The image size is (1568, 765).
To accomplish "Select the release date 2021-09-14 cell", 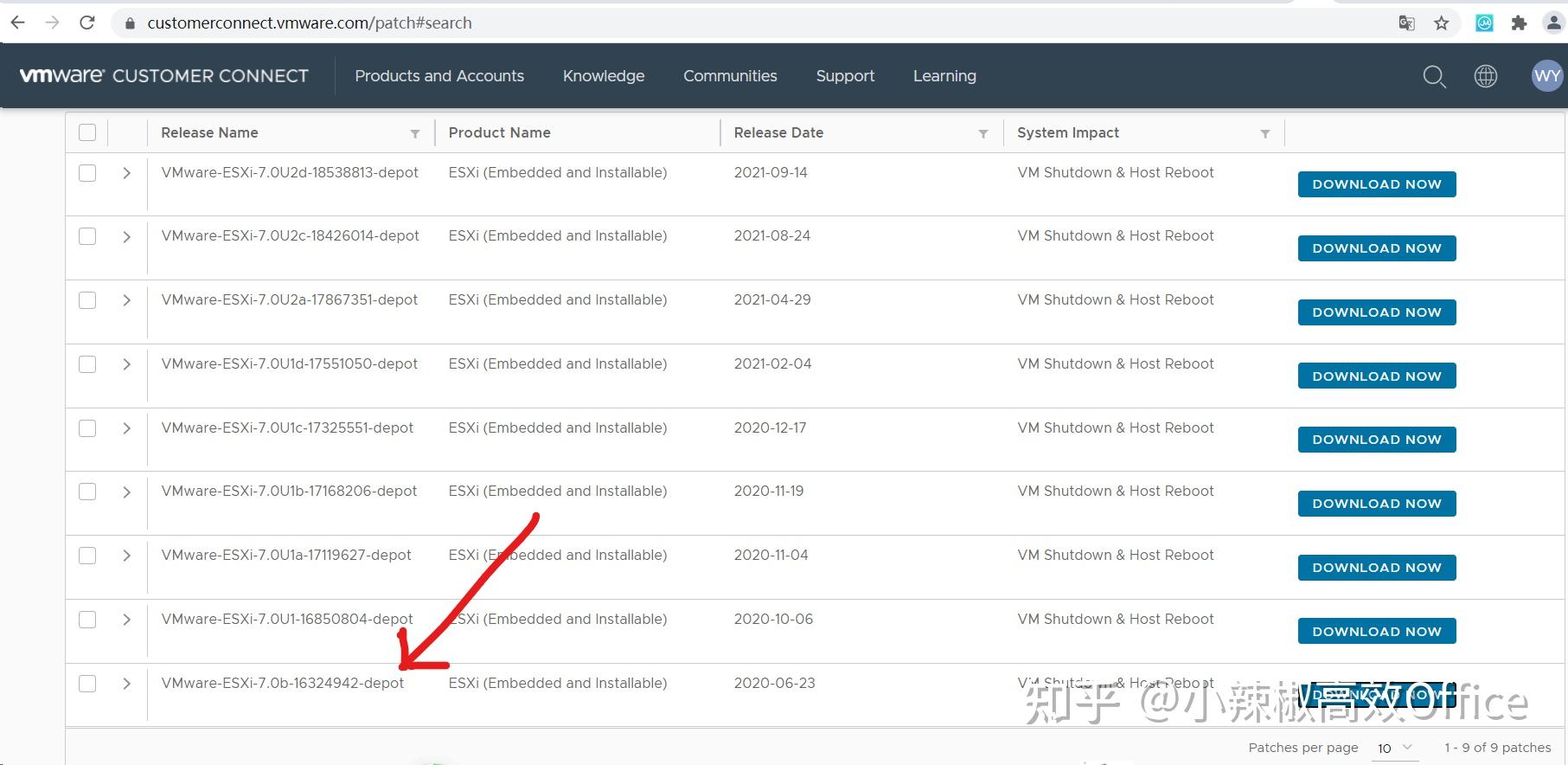I will click(x=771, y=172).
